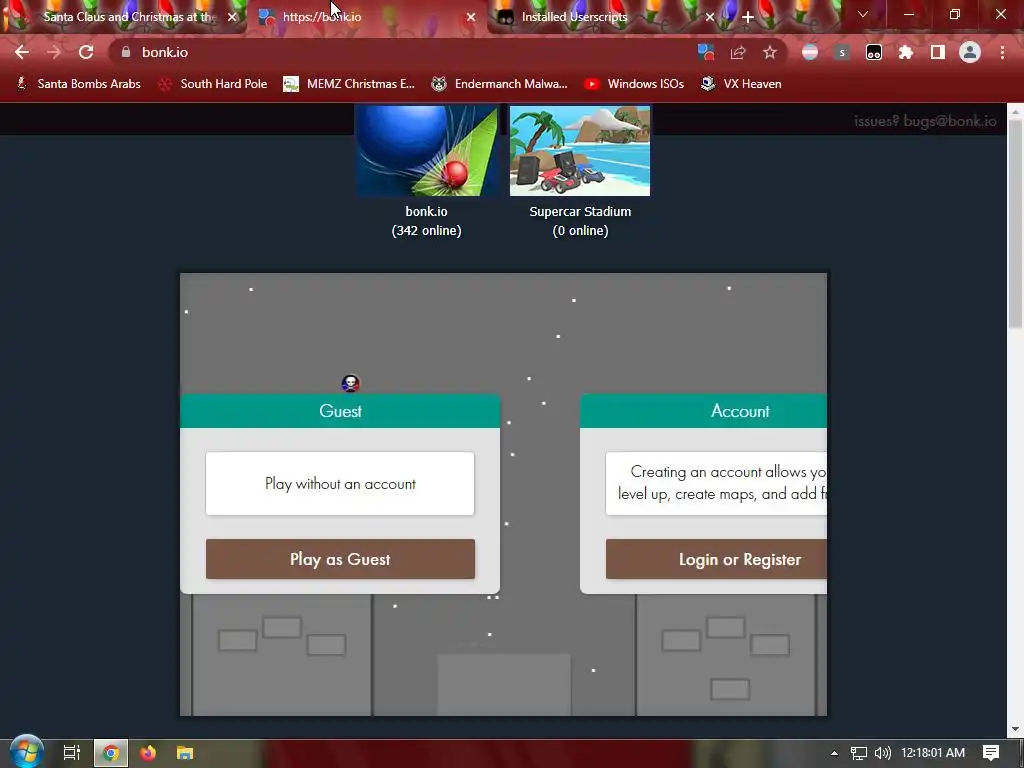Click the skull player avatar ball
1024x768 pixels.
pyautogui.click(x=351, y=383)
